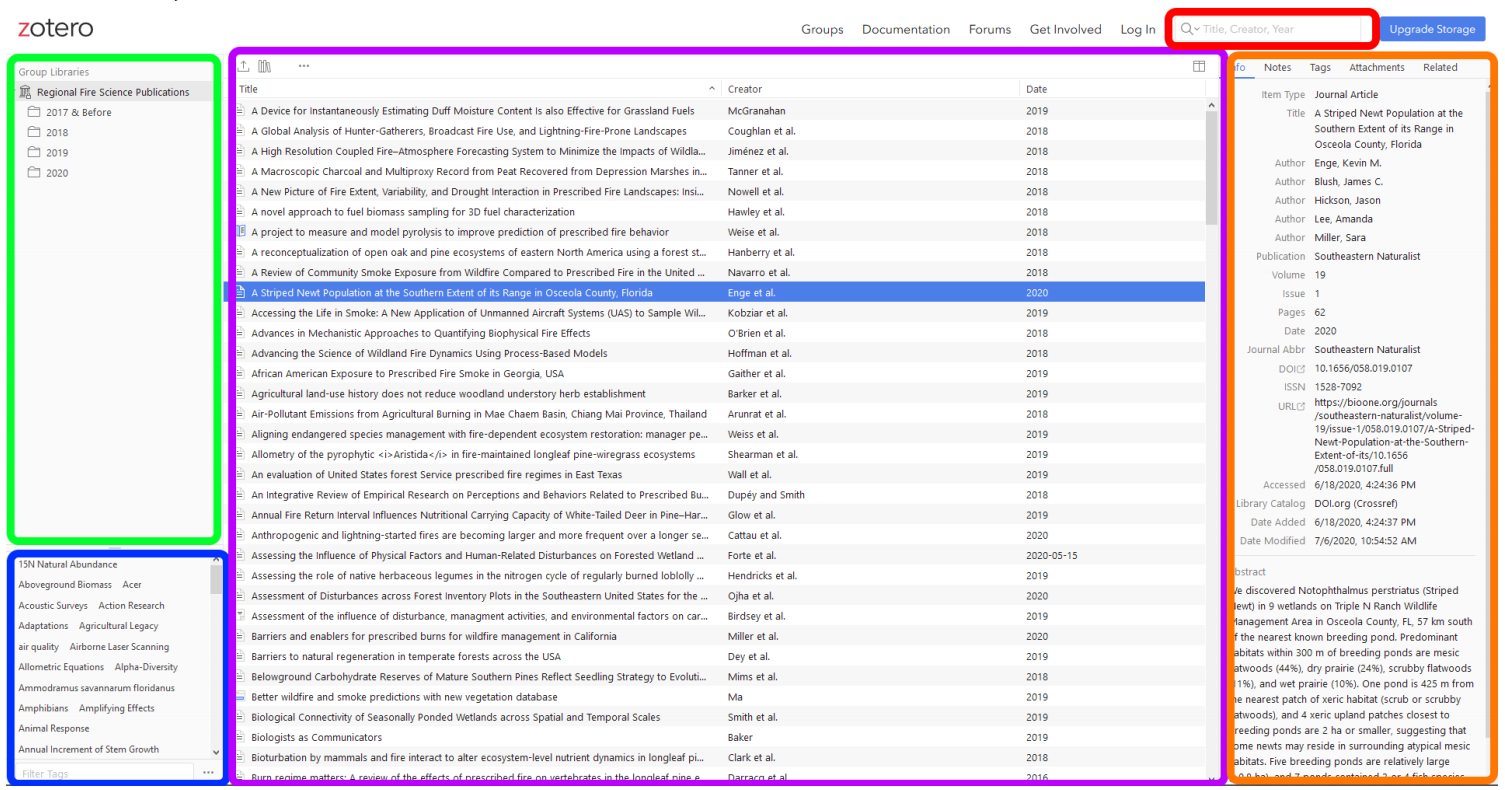Click the book icon on 'A project to measure and model pyrolysis' row

(x=240, y=232)
